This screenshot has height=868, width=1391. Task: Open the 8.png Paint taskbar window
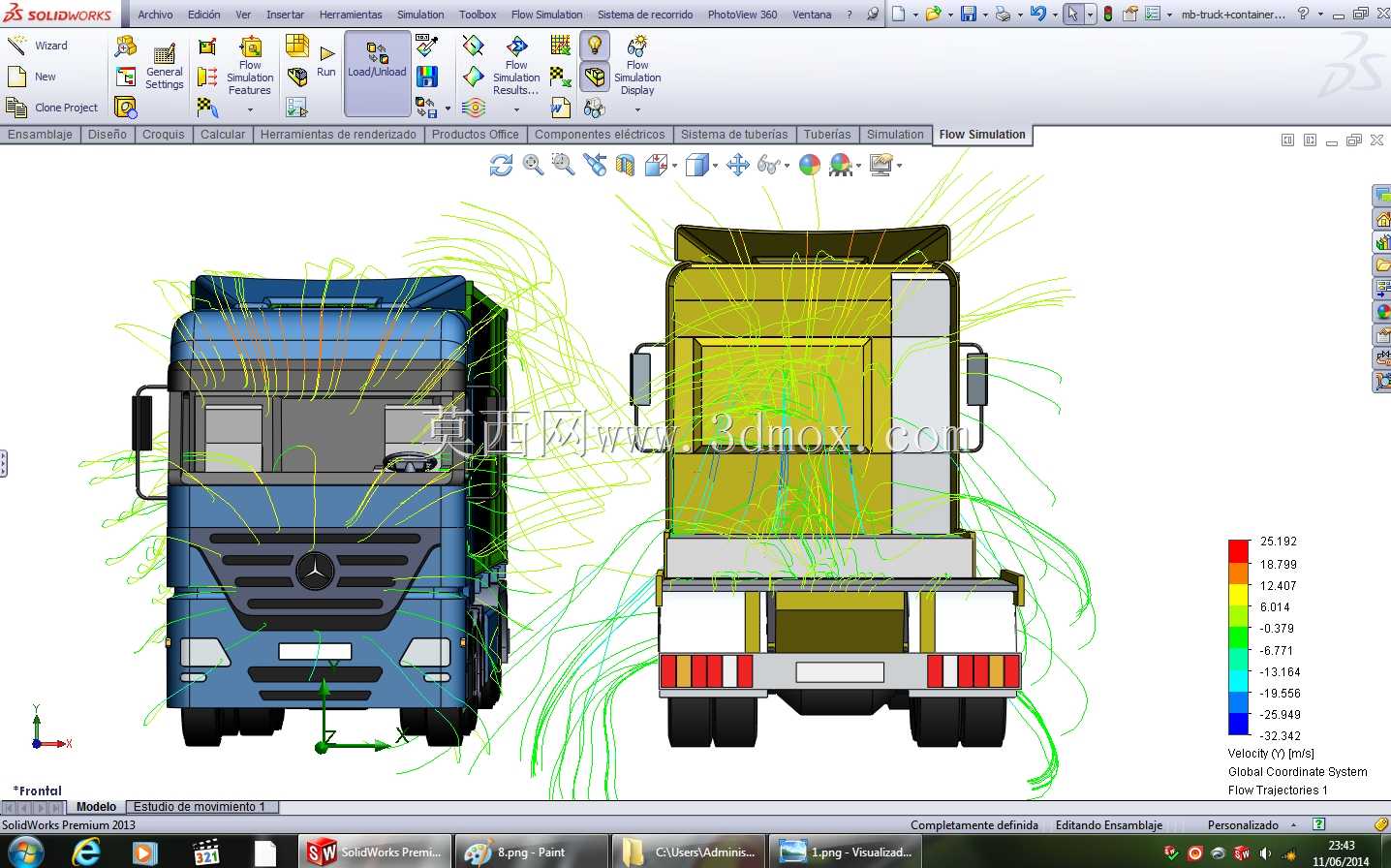coord(532,852)
